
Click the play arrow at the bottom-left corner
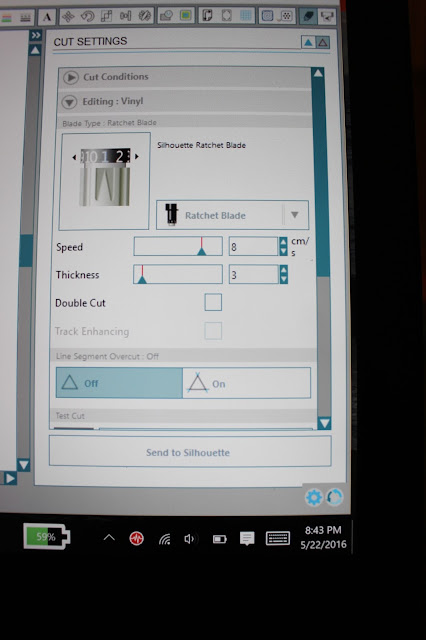pos(10,478)
